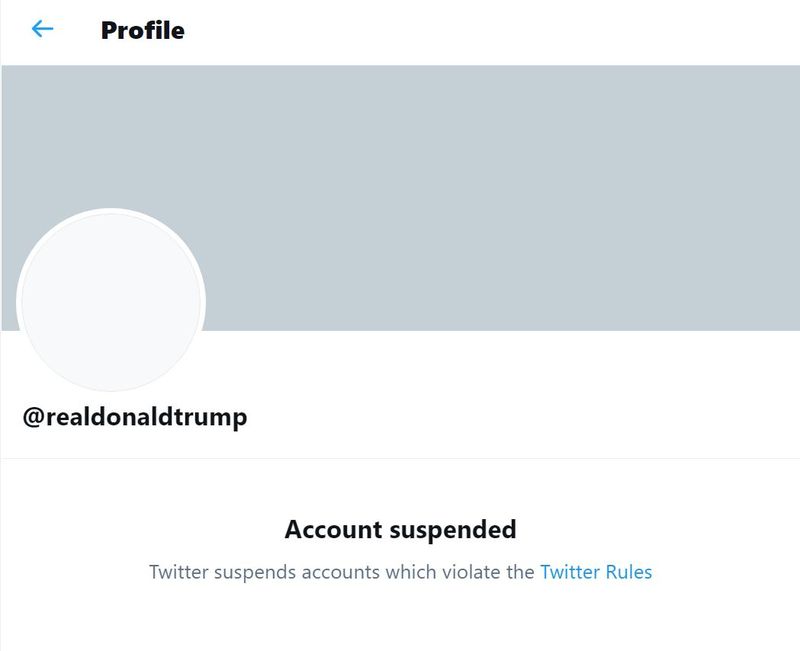Navigate back with the left arrow

coord(42,29)
